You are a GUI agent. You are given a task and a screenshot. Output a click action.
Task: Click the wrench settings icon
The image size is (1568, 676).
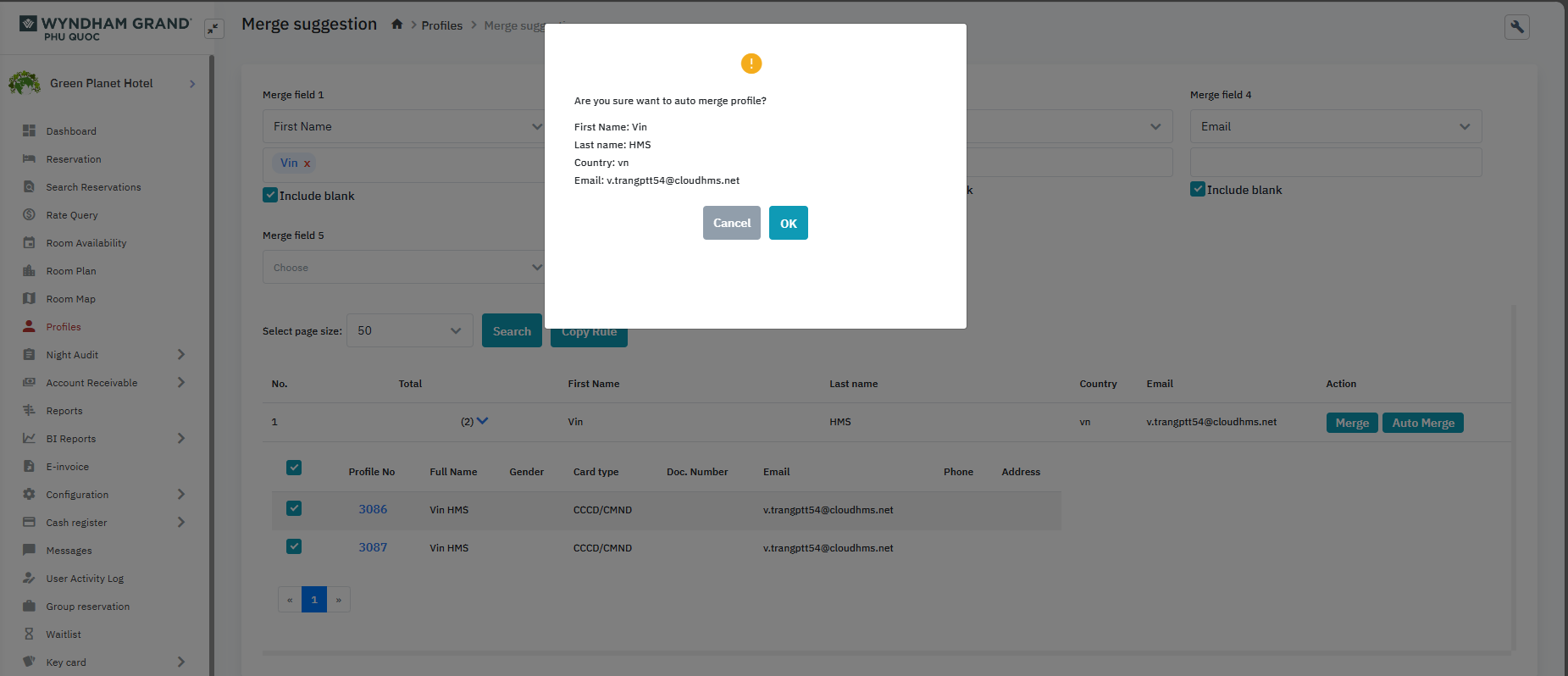1516,27
